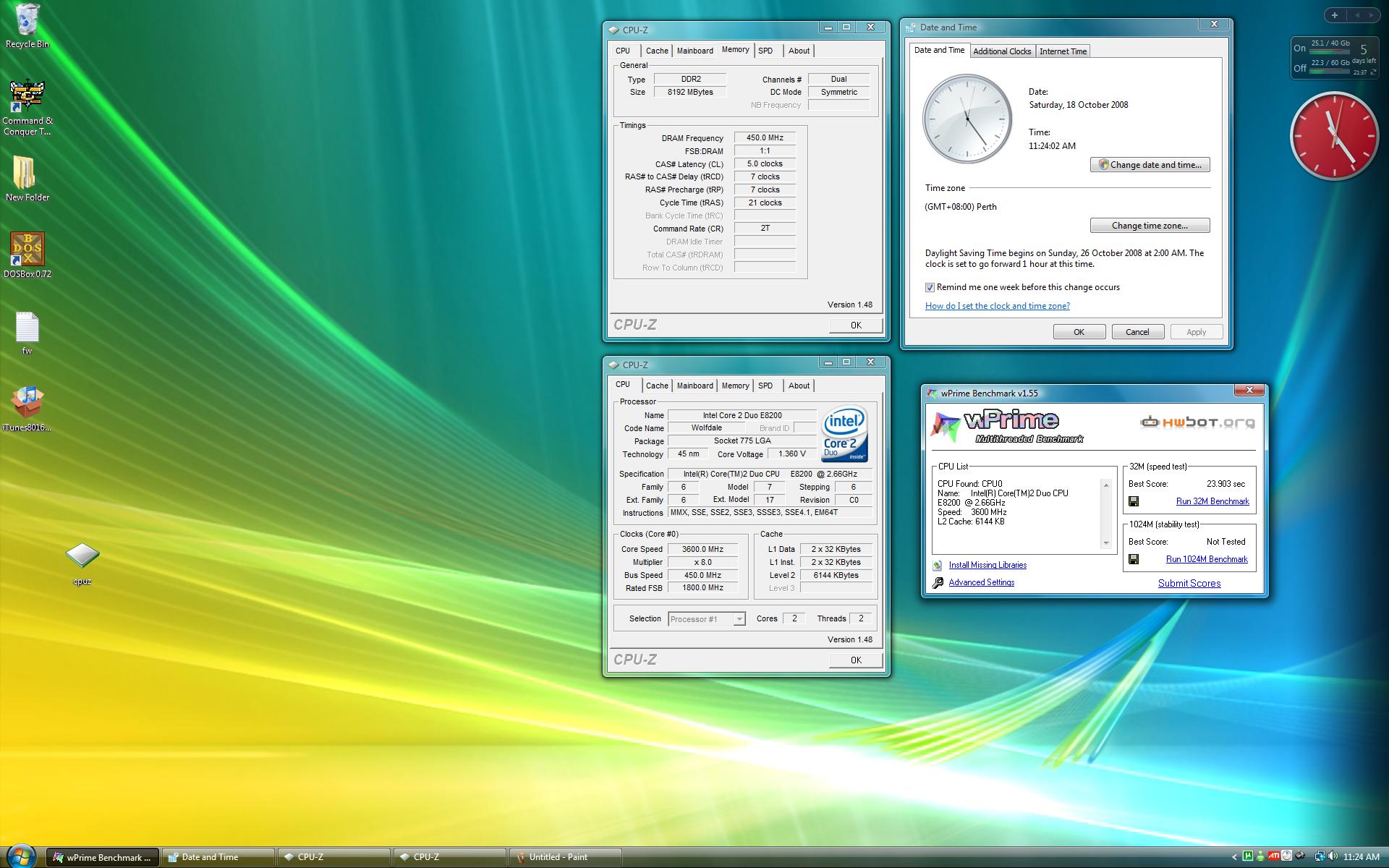This screenshot has height=868, width=1389.
Task: Click the uTorrent tray icon
Action: tap(1247, 856)
